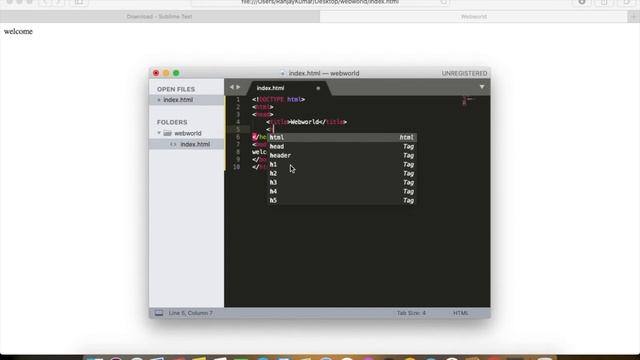Place cursor on DOCTYPE line 1
Image resolution: width=640 pixels, height=360 pixels.
coord(278,100)
